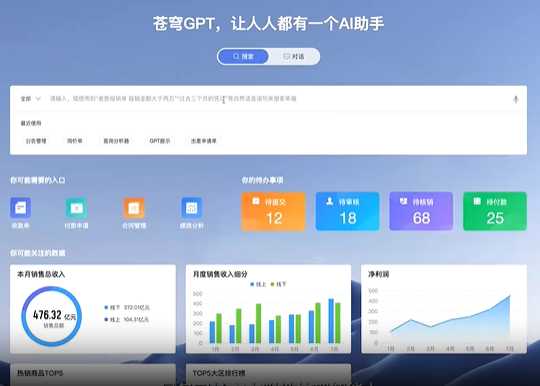
Task: Select the 公告管理 recent tag
Action: click(36, 141)
